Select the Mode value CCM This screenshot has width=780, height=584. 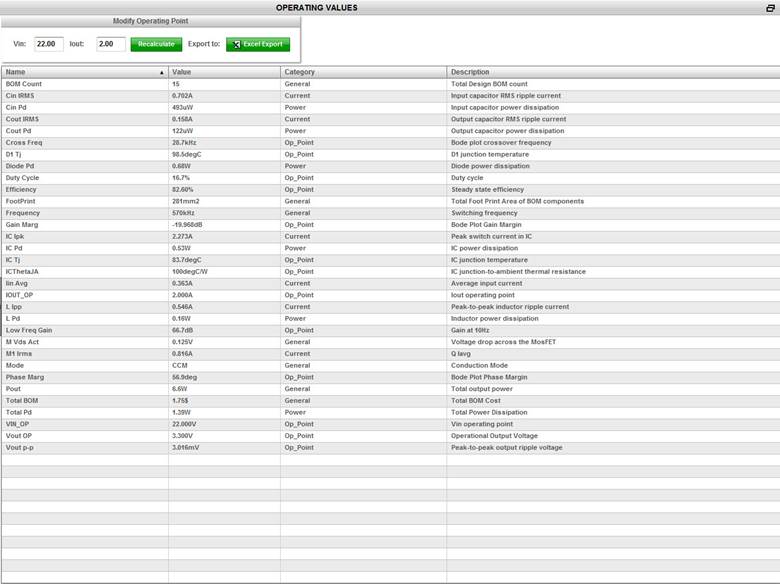point(180,365)
